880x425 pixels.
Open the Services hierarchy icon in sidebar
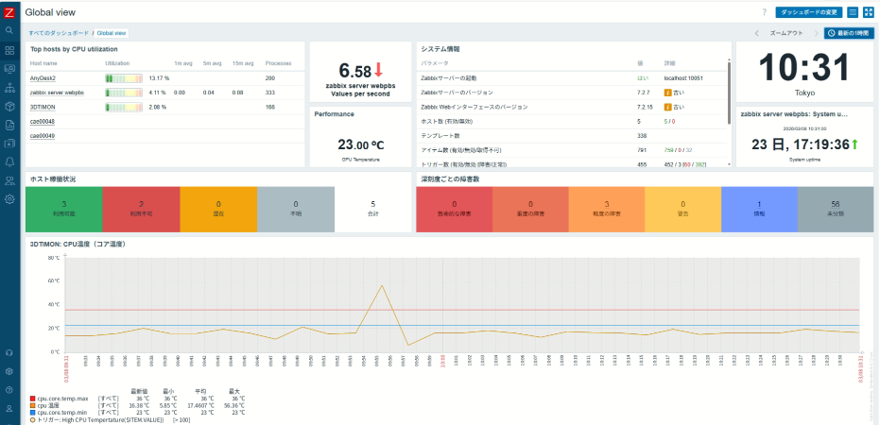pyautogui.click(x=9, y=88)
